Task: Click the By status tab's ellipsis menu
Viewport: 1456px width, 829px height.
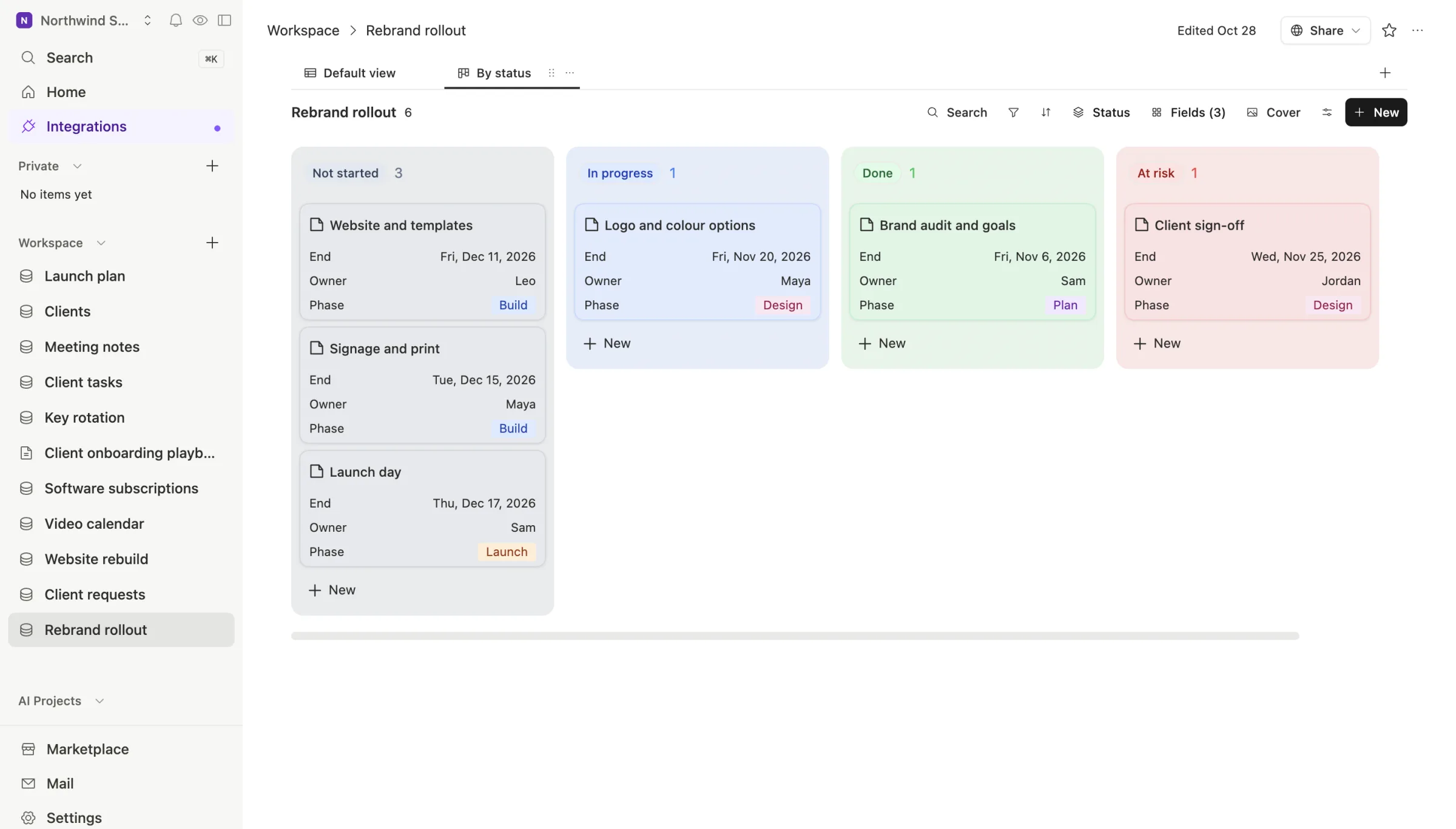Action: click(x=569, y=73)
